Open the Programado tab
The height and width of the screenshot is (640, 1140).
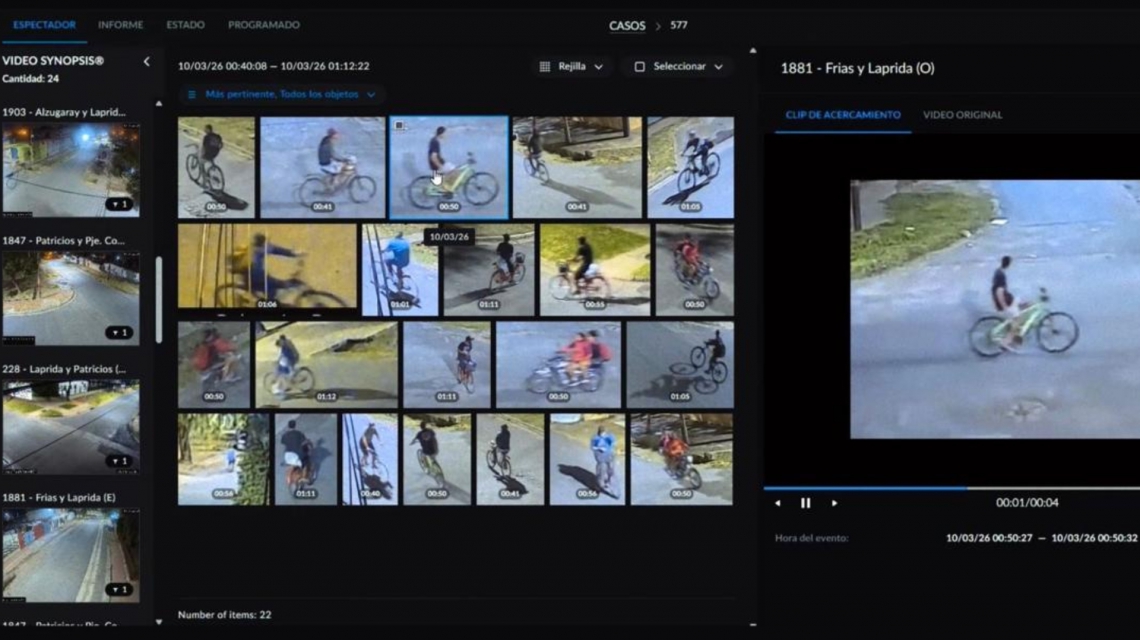click(263, 25)
